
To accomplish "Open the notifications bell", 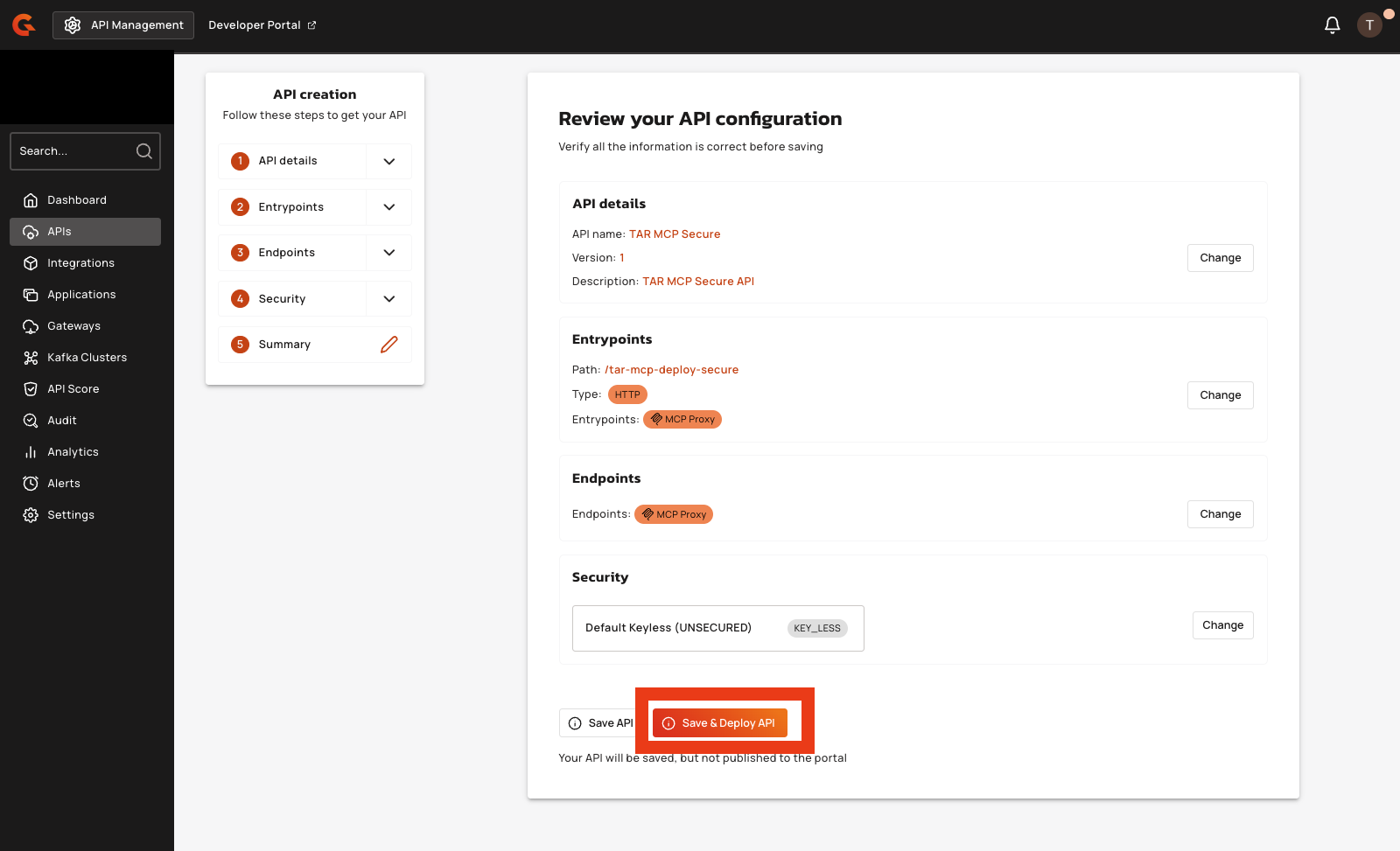I will point(1332,25).
